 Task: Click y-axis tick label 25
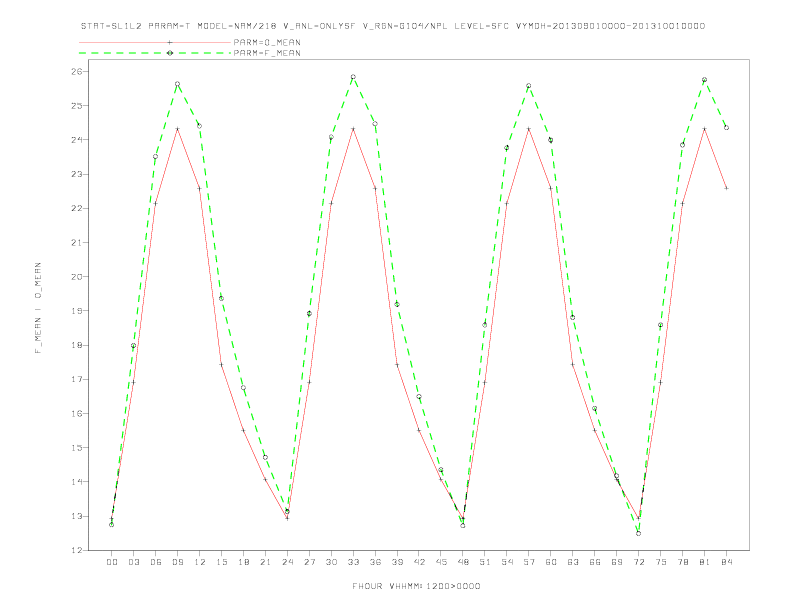(x=77, y=106)
